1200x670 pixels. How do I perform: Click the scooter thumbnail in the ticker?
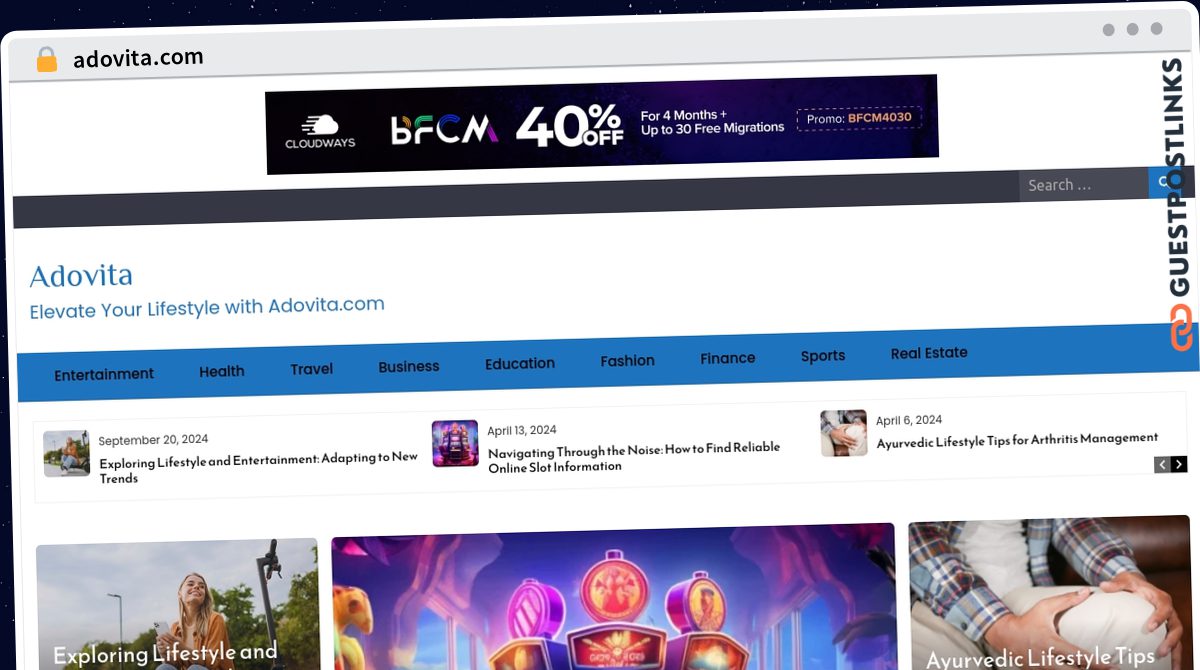[x=67, y=454]
